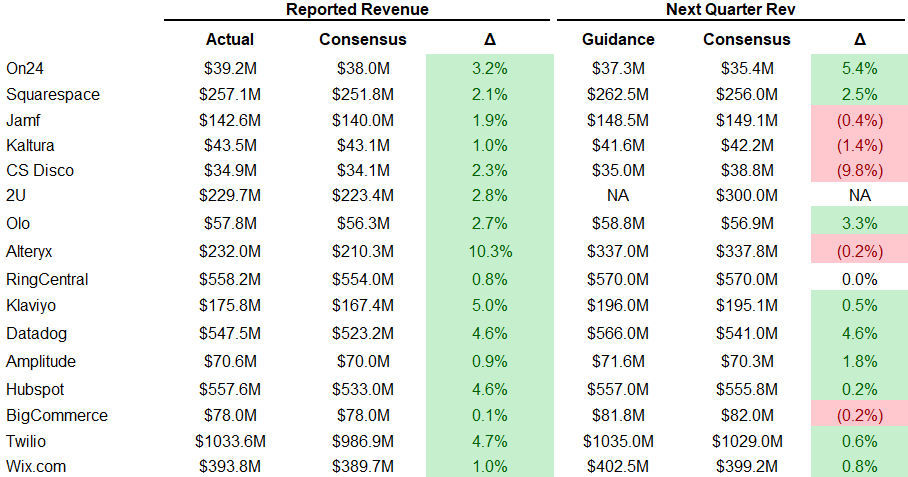Screen dimensions: 908x477
Task: Select Jamf guidance delta (0.4%)
Action: pyautogui.click(x=859, y=120)
